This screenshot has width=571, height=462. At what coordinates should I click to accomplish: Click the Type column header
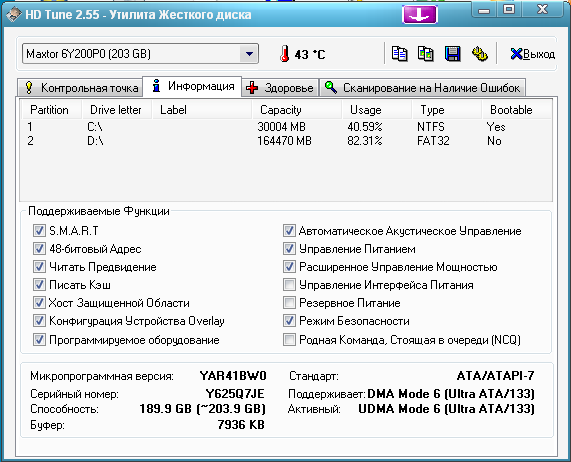tap(446, 110)
